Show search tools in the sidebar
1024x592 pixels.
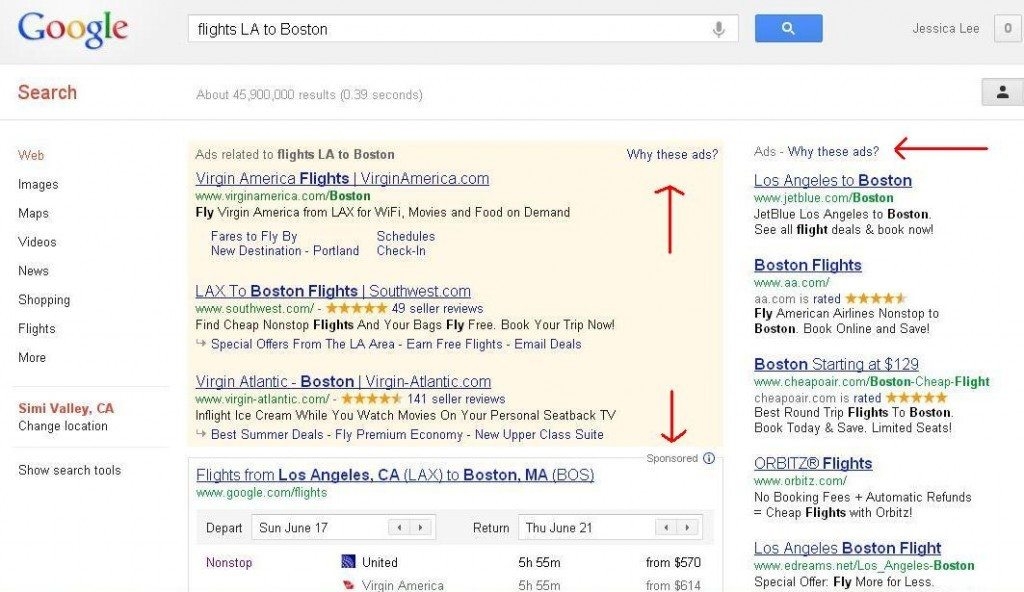[x=69, y=470]
